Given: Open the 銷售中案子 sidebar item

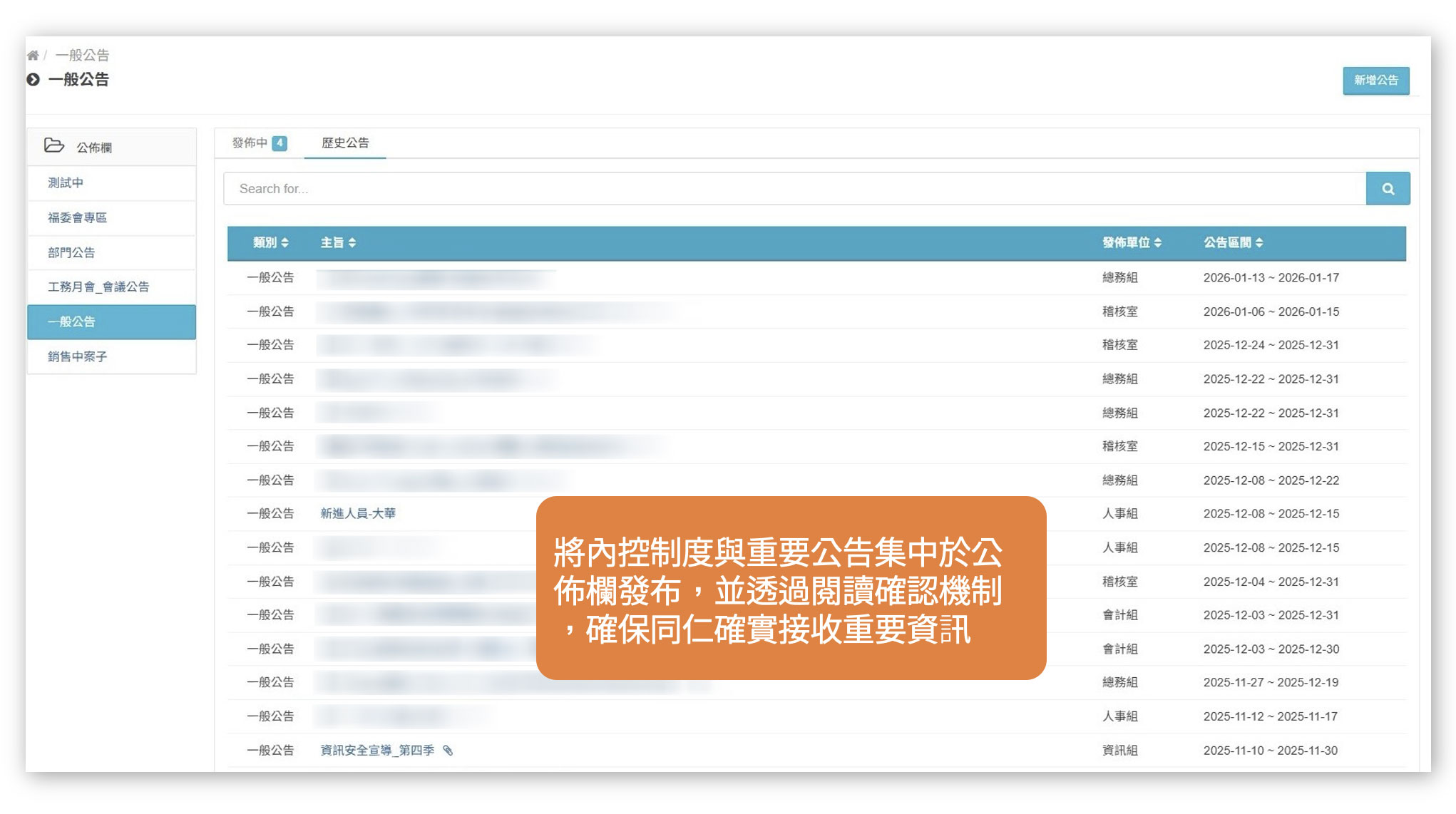Looking at the screenshot, I should point(77,357).
